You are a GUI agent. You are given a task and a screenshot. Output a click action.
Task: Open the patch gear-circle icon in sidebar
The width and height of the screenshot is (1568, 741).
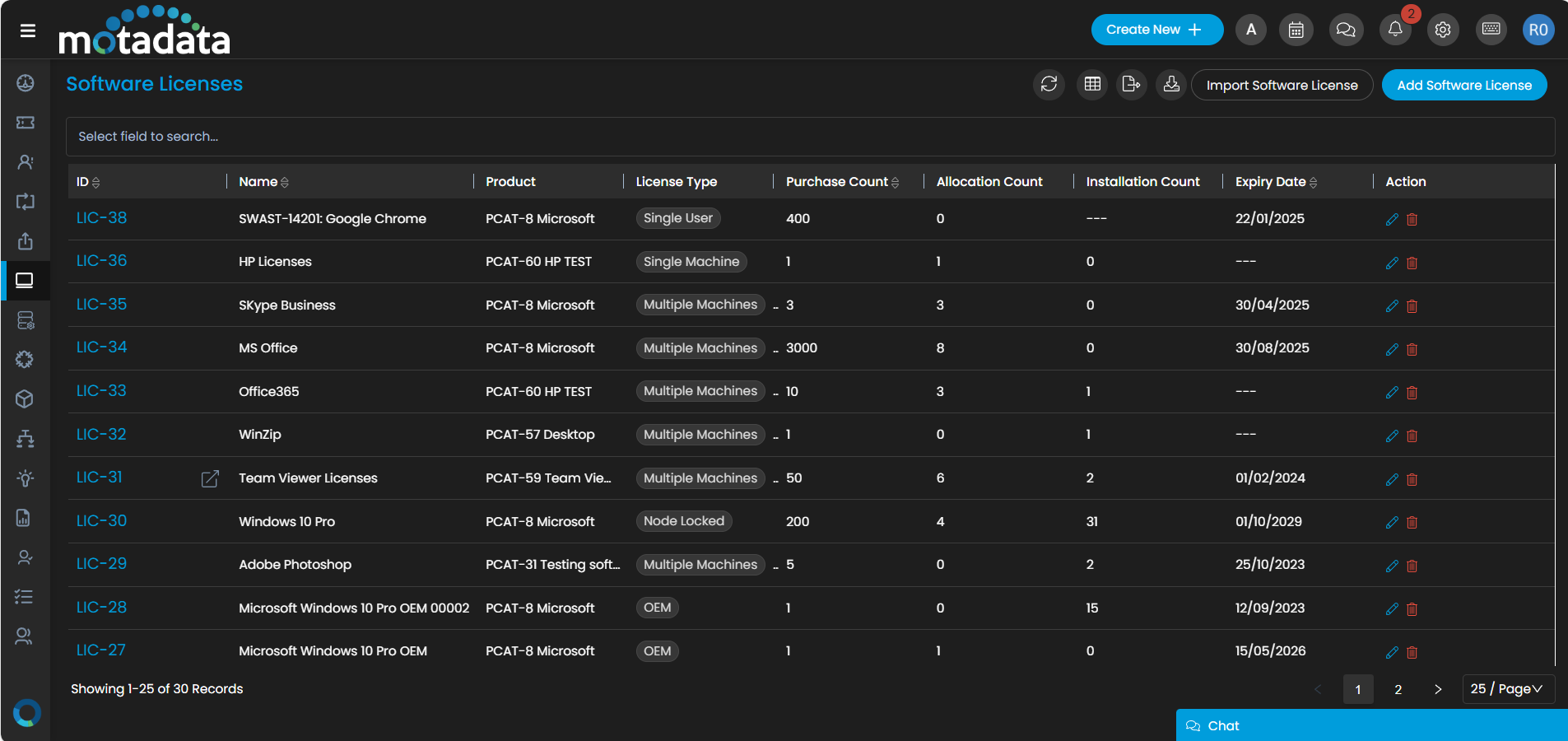pyautogui.click(x=25, y=360)
